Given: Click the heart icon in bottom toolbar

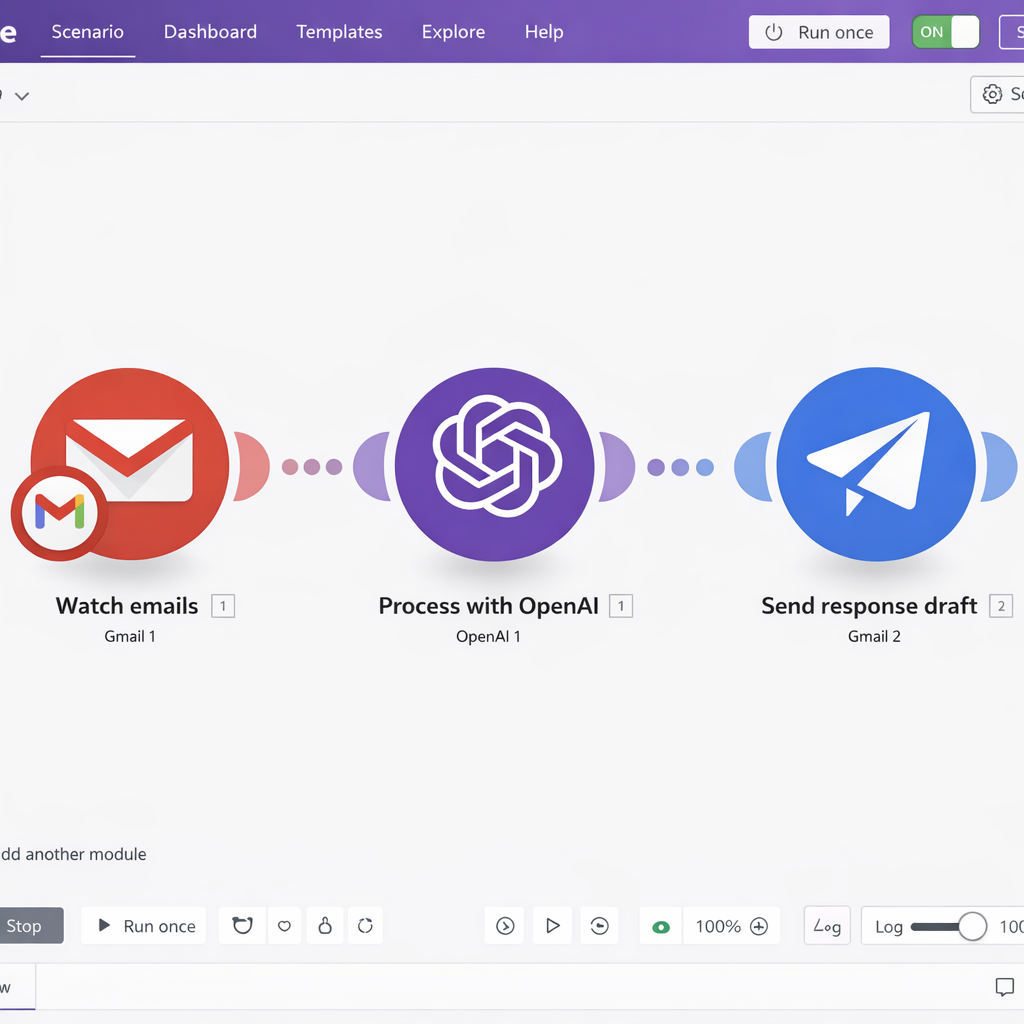Looking at the screenshot, I should pos(284,926).
